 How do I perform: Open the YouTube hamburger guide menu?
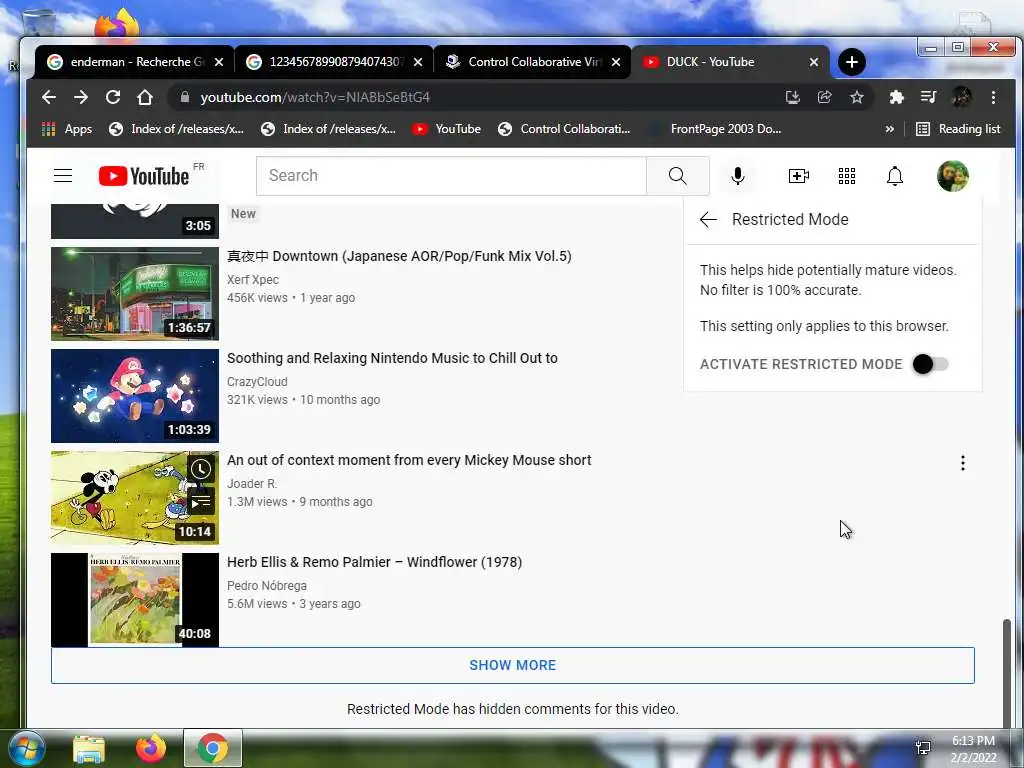coord(63,176)
